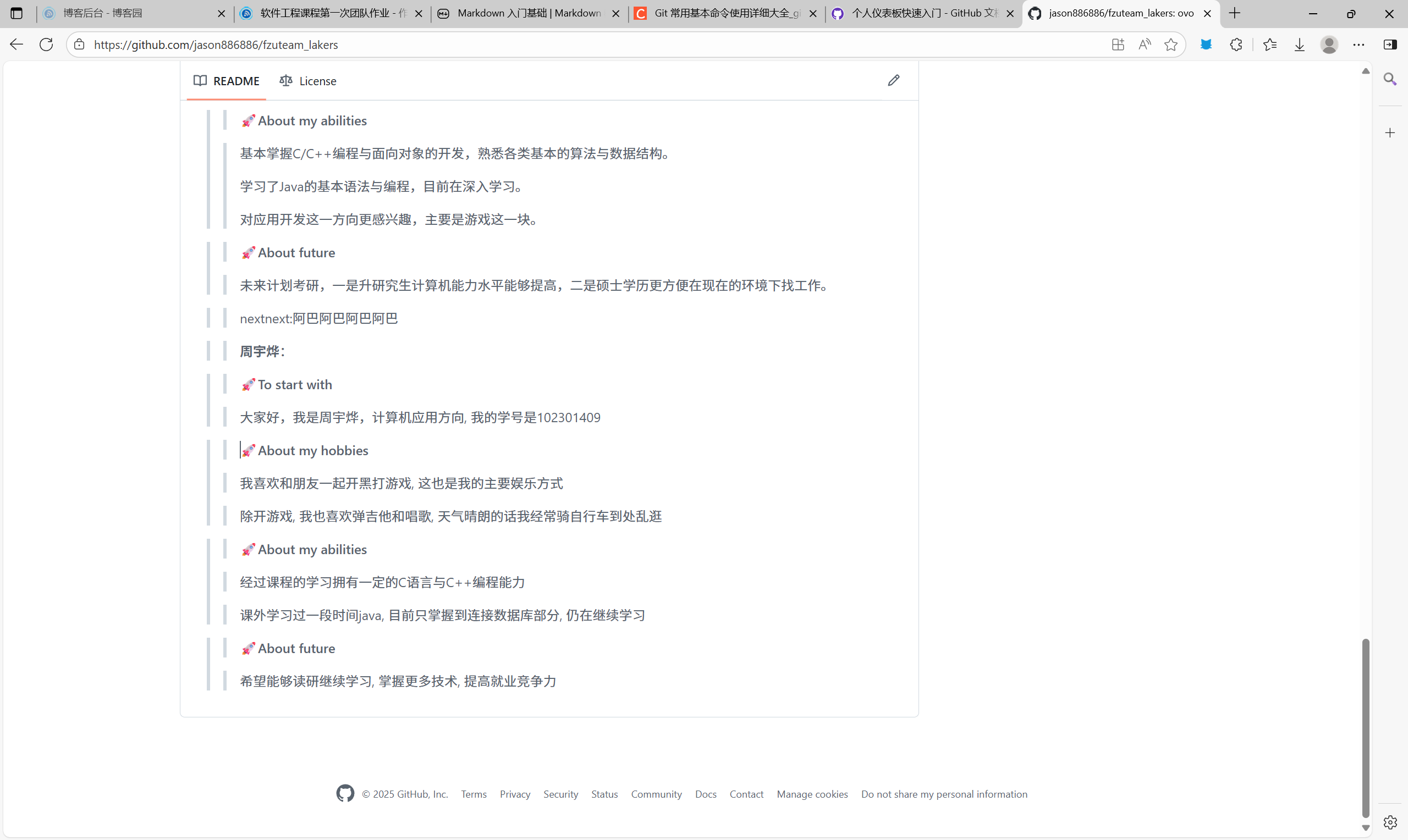The width and height of the screenshot is (1408, 840).
Task: Open the browser profile avatar
Action: click(x=1329, y=45)
